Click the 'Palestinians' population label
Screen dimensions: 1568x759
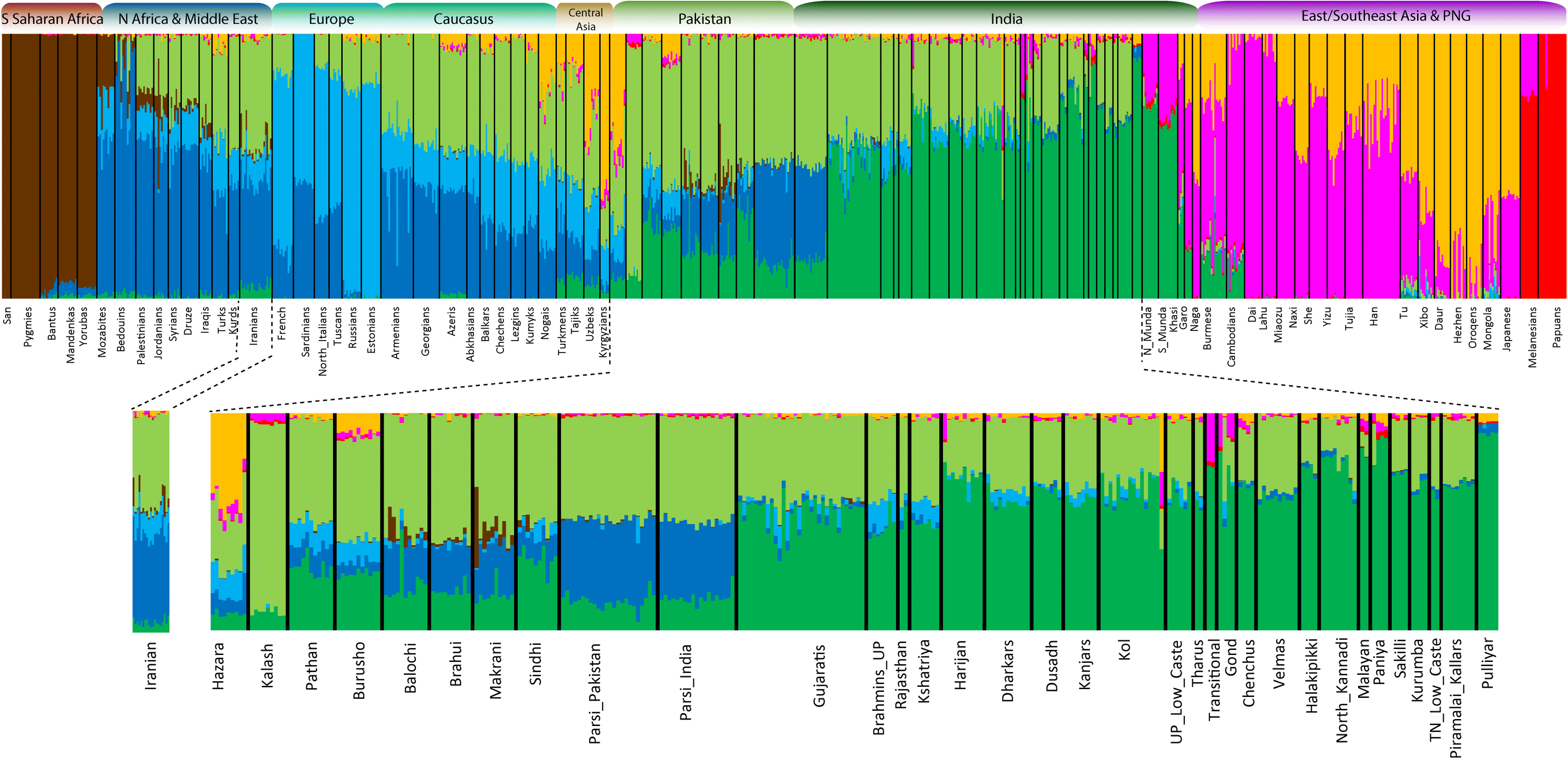pos(141,335)
